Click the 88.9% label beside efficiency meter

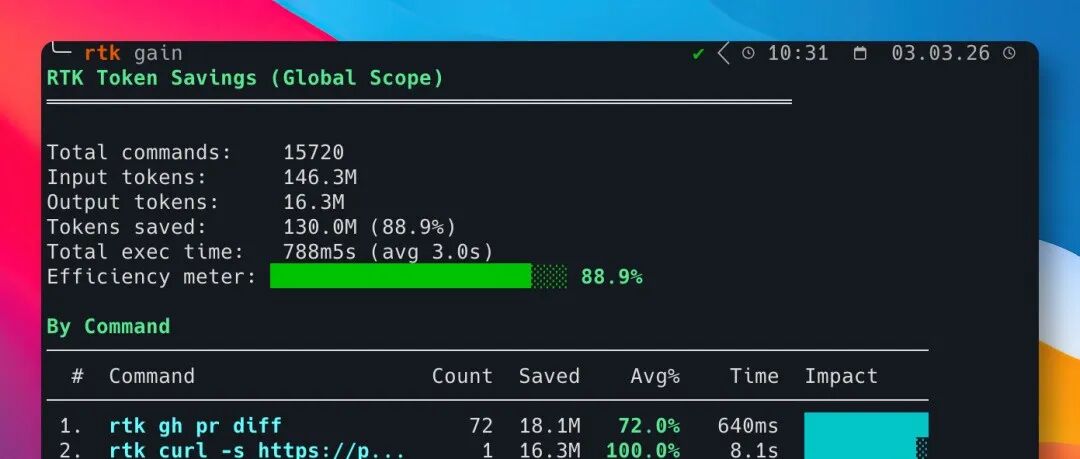tap(612, 276)
